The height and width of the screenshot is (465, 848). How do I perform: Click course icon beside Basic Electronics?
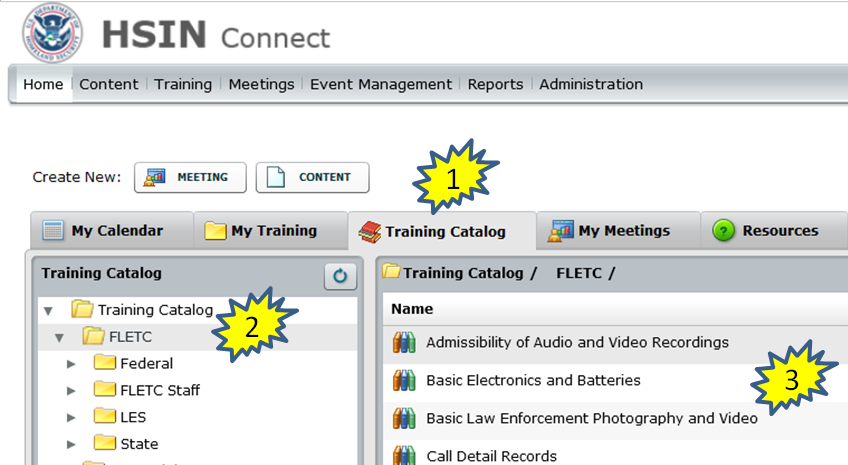pos(404,381)
